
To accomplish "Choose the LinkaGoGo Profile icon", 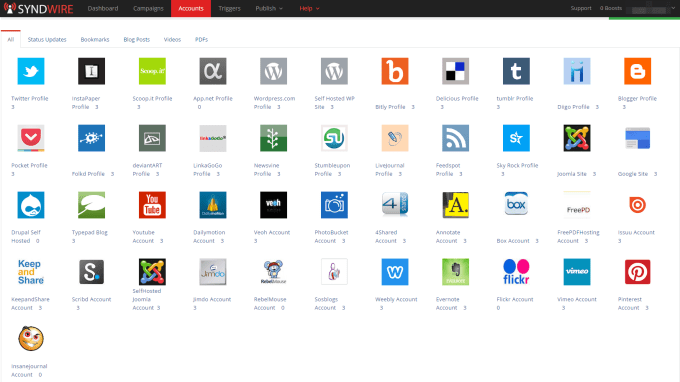I will pos(213,138).
